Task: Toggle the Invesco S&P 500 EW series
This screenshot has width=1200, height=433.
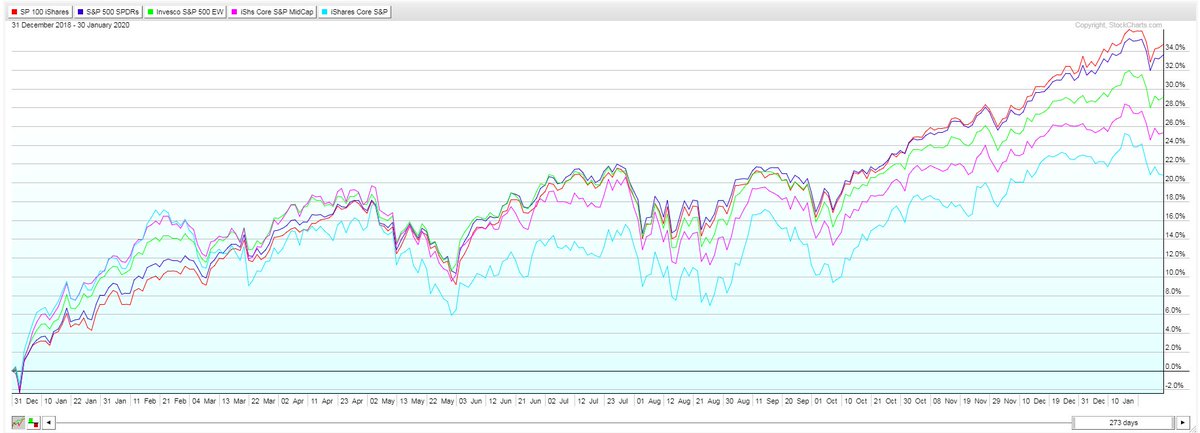Action: pyautogui.click(x=184, y=11)
